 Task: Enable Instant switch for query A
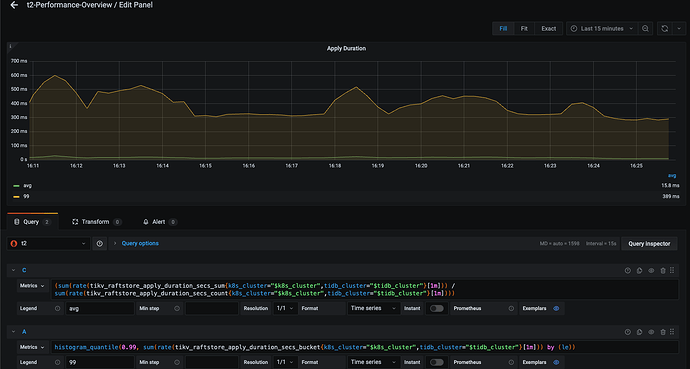(x=437, y=362)
